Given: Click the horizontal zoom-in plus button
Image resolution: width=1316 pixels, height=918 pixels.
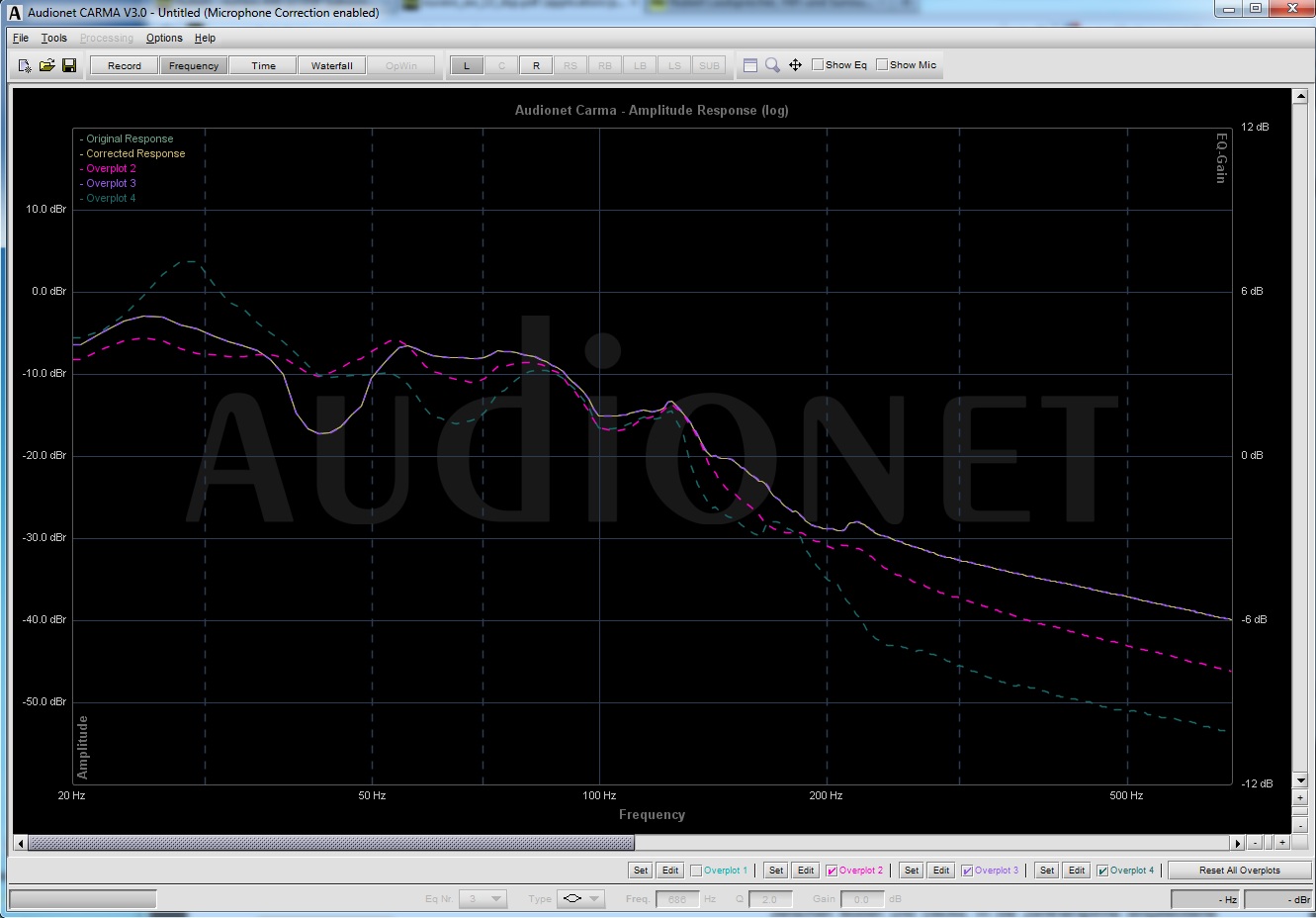Looking at the screenshot, I should [1281, 843].
